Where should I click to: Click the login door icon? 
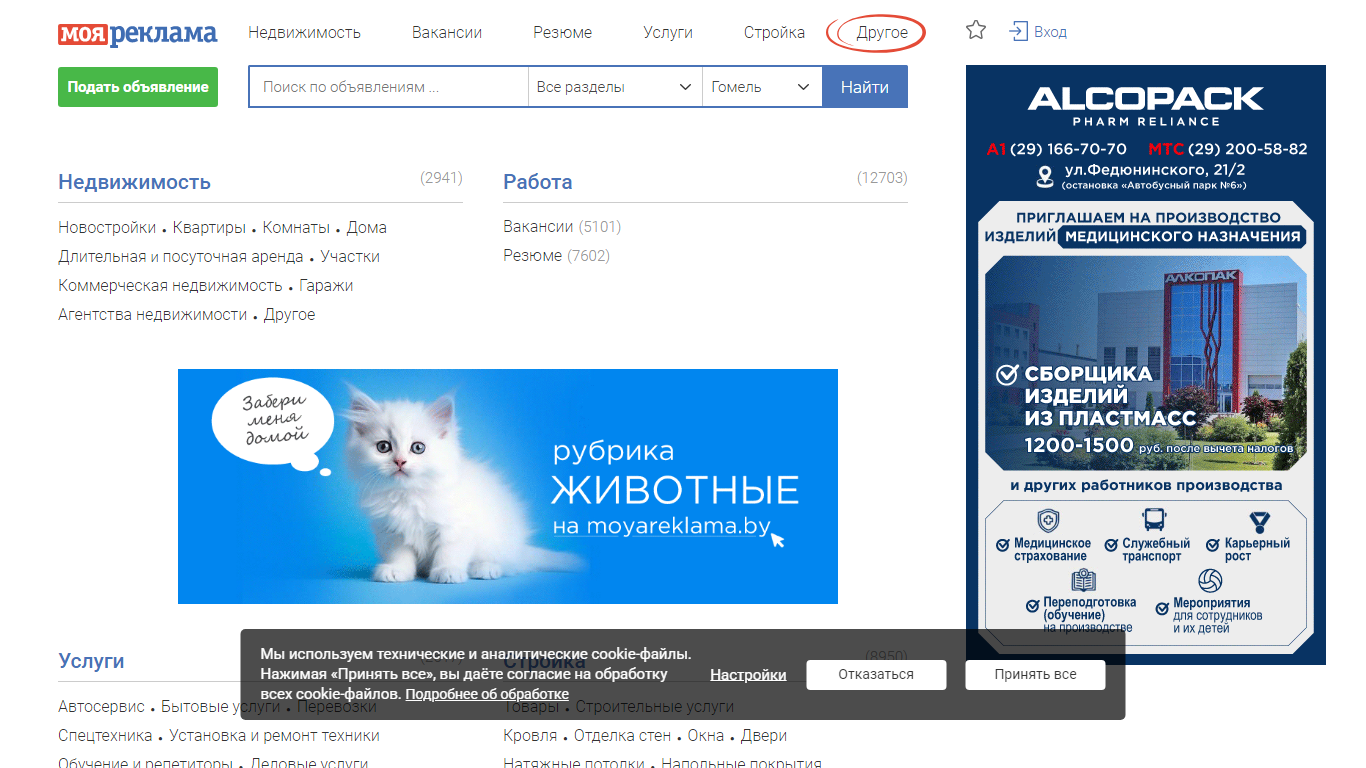pos(1018,32)
